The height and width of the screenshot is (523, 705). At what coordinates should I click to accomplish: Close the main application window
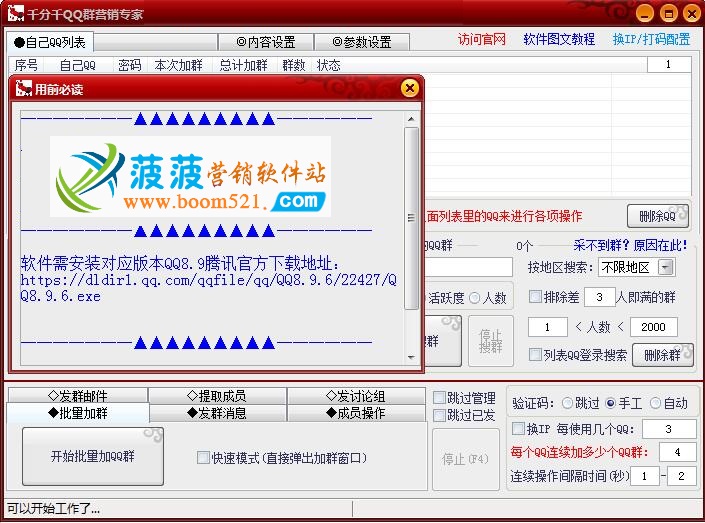[692, 13]
